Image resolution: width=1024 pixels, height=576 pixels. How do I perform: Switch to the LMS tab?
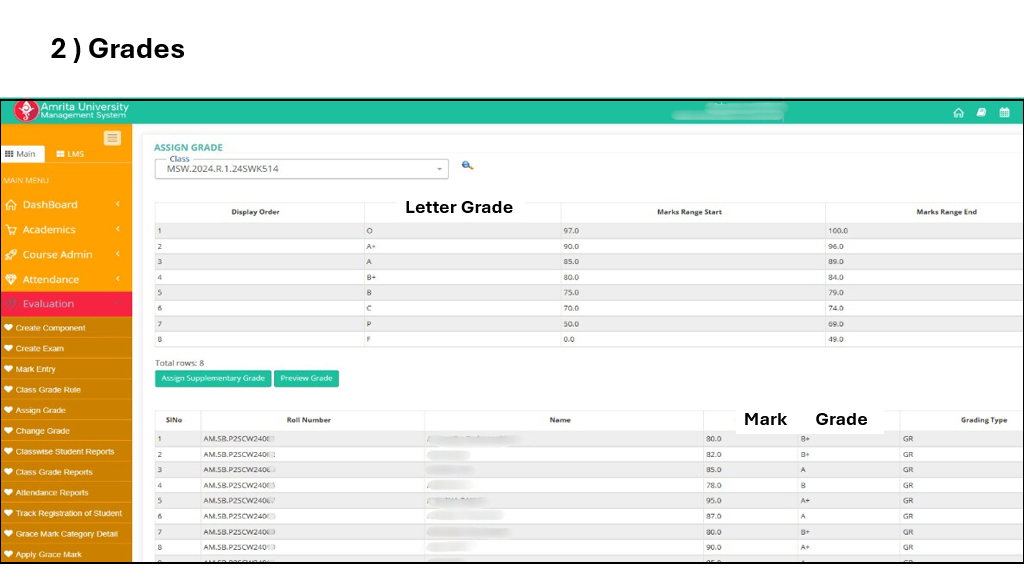point(70,154)
